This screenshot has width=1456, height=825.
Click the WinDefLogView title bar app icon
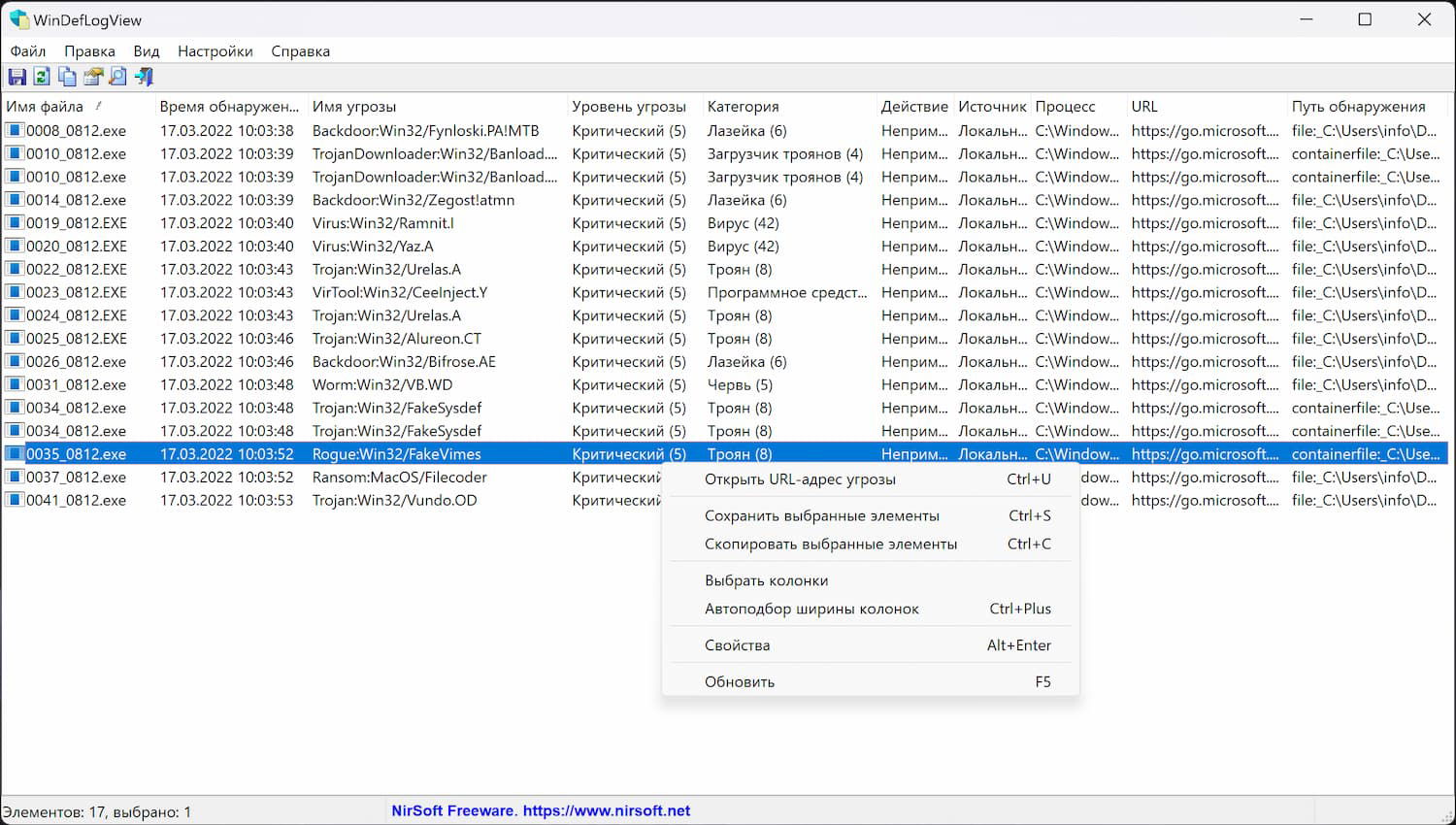click(18, 19)
